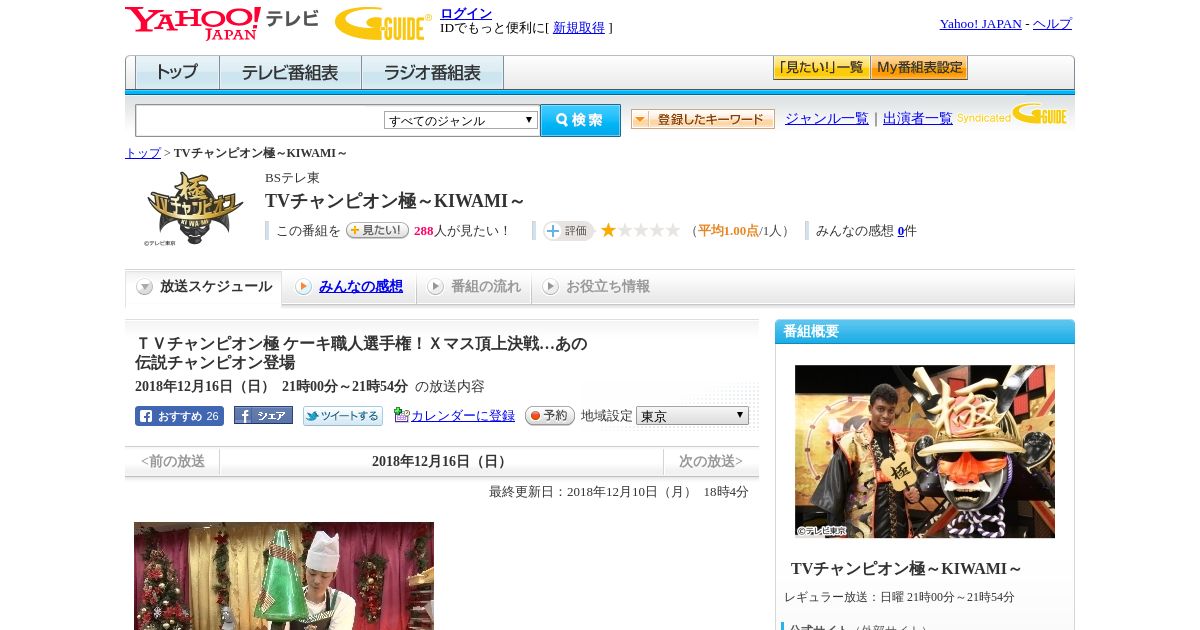Open ジャンル一覧 link
This screenshot has width=1200, height=630.
click(x=827, y=119)
